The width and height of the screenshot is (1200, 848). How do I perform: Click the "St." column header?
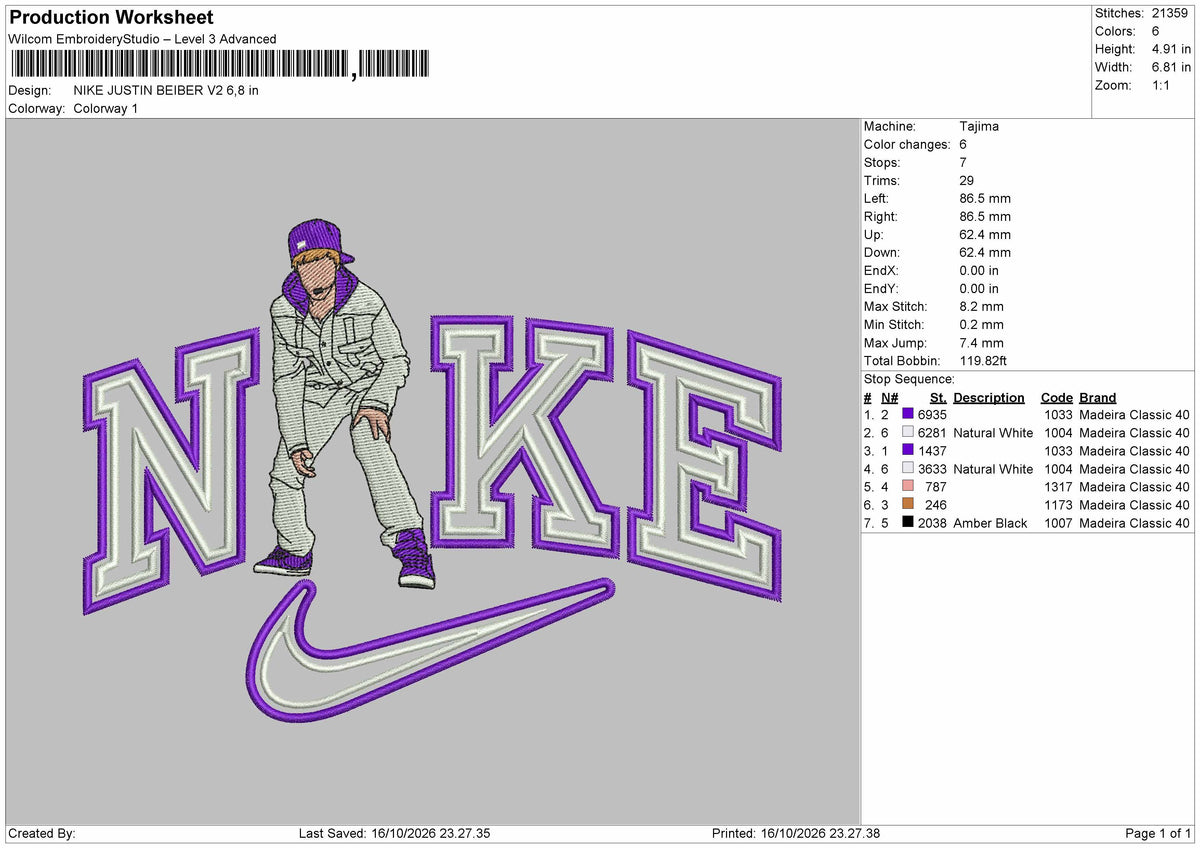(x=938, y=397)
